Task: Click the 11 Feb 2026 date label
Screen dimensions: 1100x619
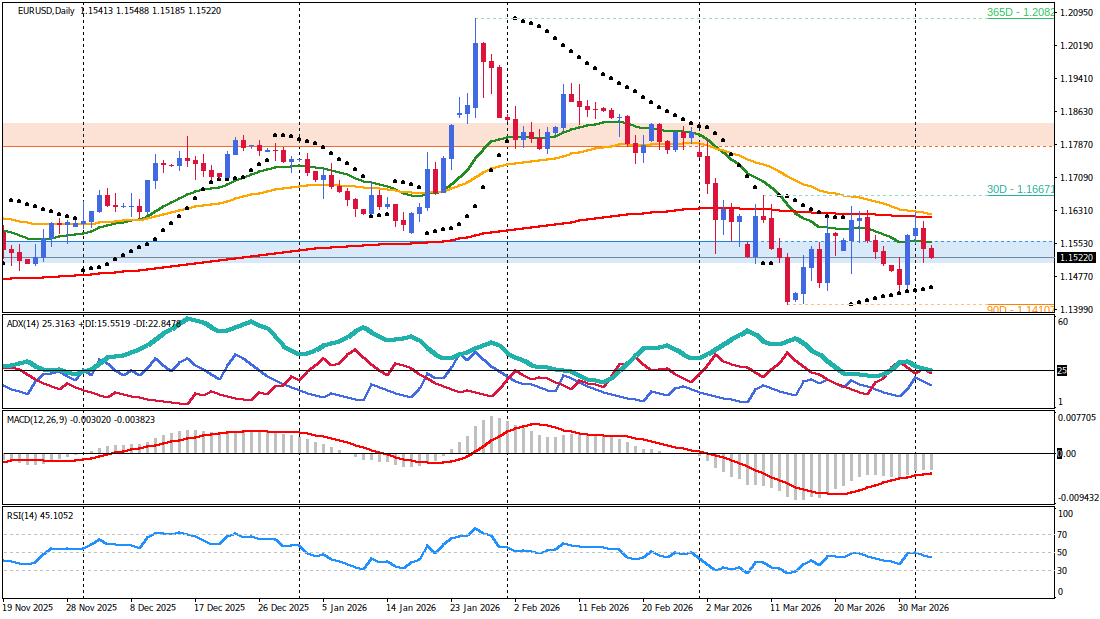Action: [603, 608]
